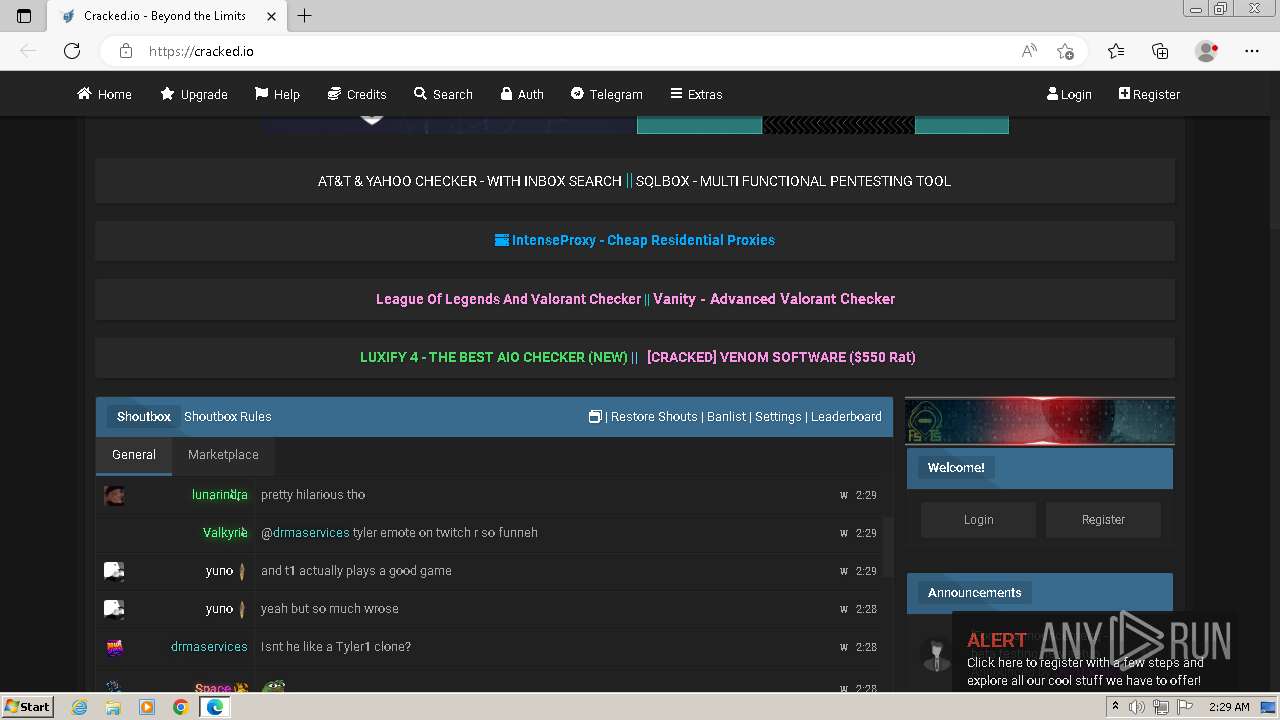Open the SQLBOX pentesting tool link
The width and height of the screenshot is (1280, 720).
tap(793, 181)
